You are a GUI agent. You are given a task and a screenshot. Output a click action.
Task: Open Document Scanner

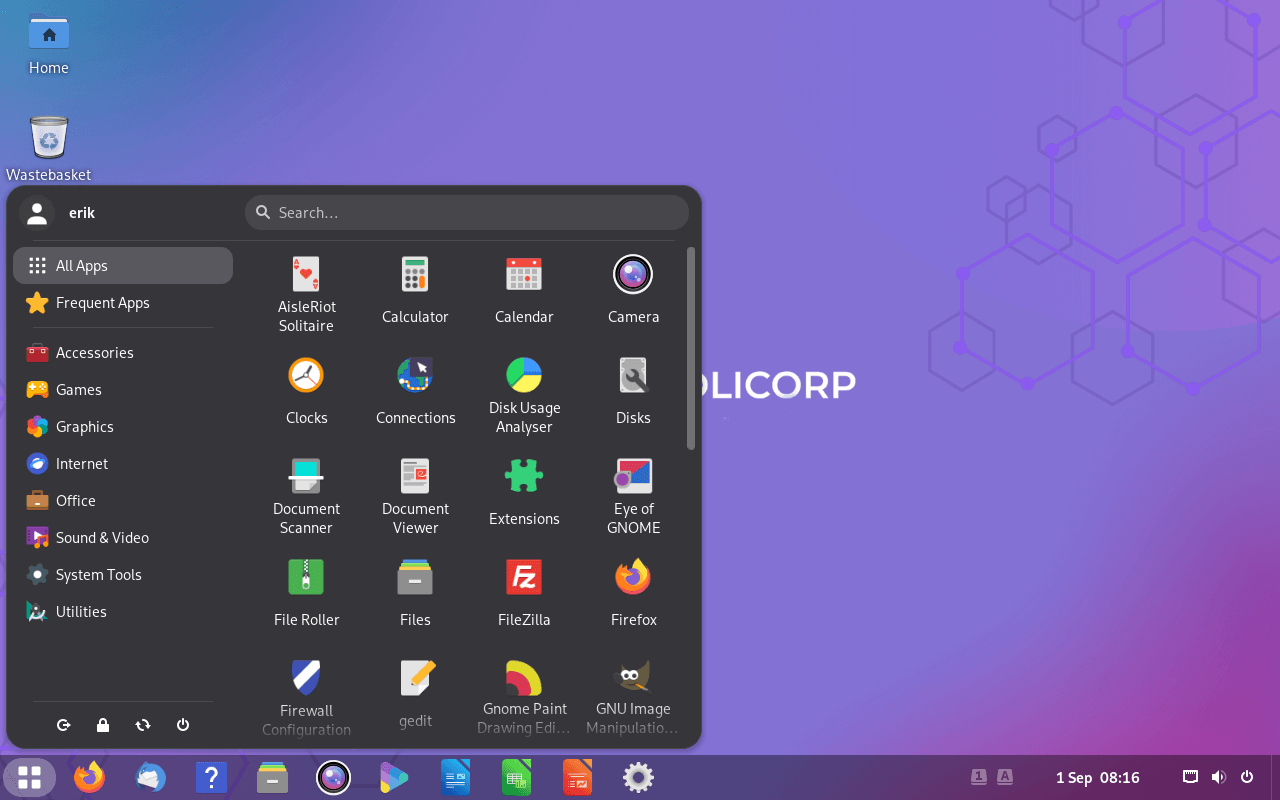click(306, 496)
